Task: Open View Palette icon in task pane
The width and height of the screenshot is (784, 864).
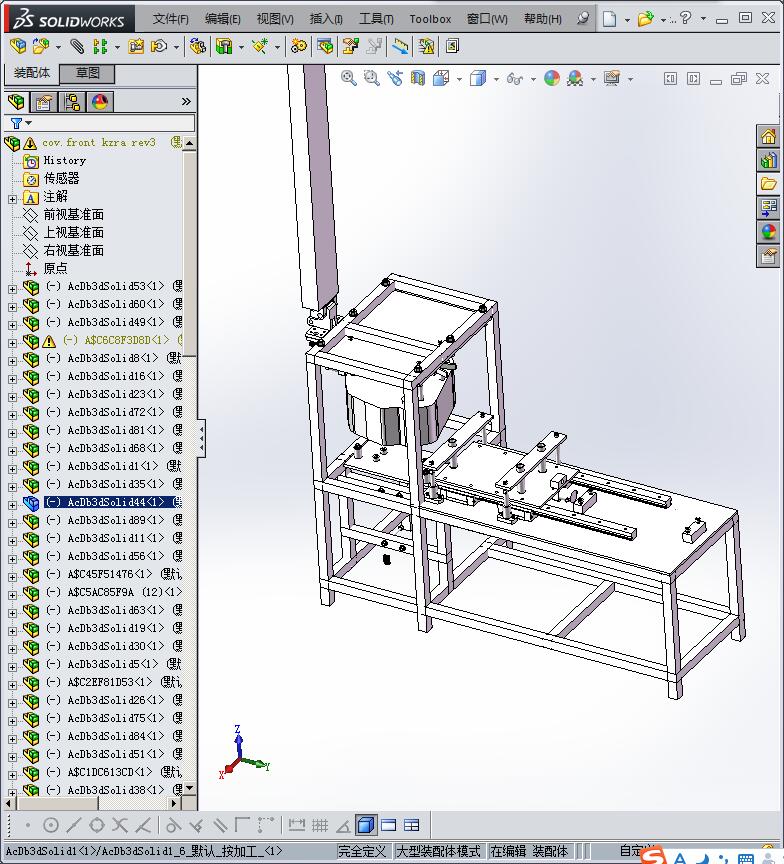Action: (768, 207)
